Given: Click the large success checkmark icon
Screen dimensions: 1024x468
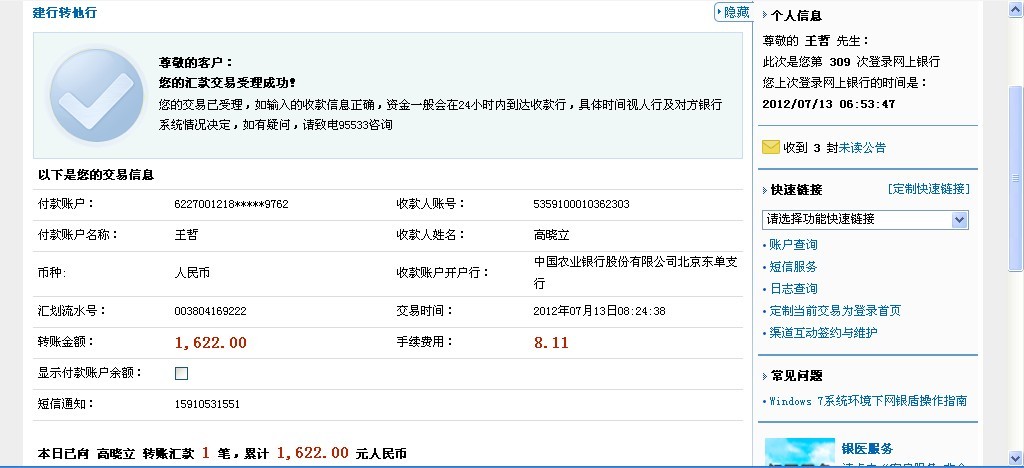Looking at the screenshot, I should point(96,94).
